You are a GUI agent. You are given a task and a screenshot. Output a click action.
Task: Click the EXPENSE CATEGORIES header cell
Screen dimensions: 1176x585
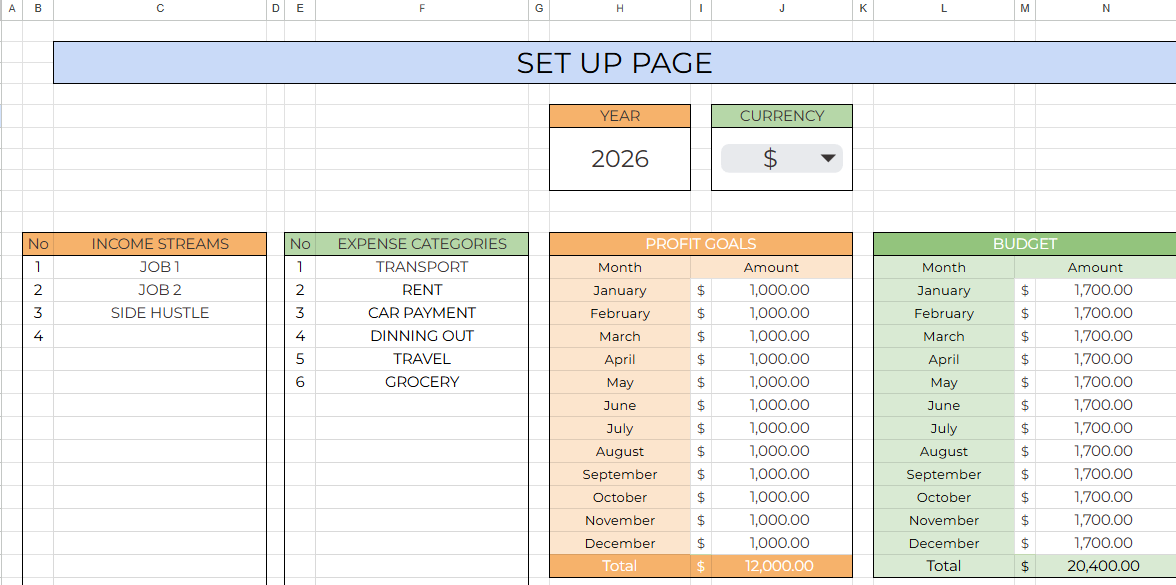tap(422, 244)
